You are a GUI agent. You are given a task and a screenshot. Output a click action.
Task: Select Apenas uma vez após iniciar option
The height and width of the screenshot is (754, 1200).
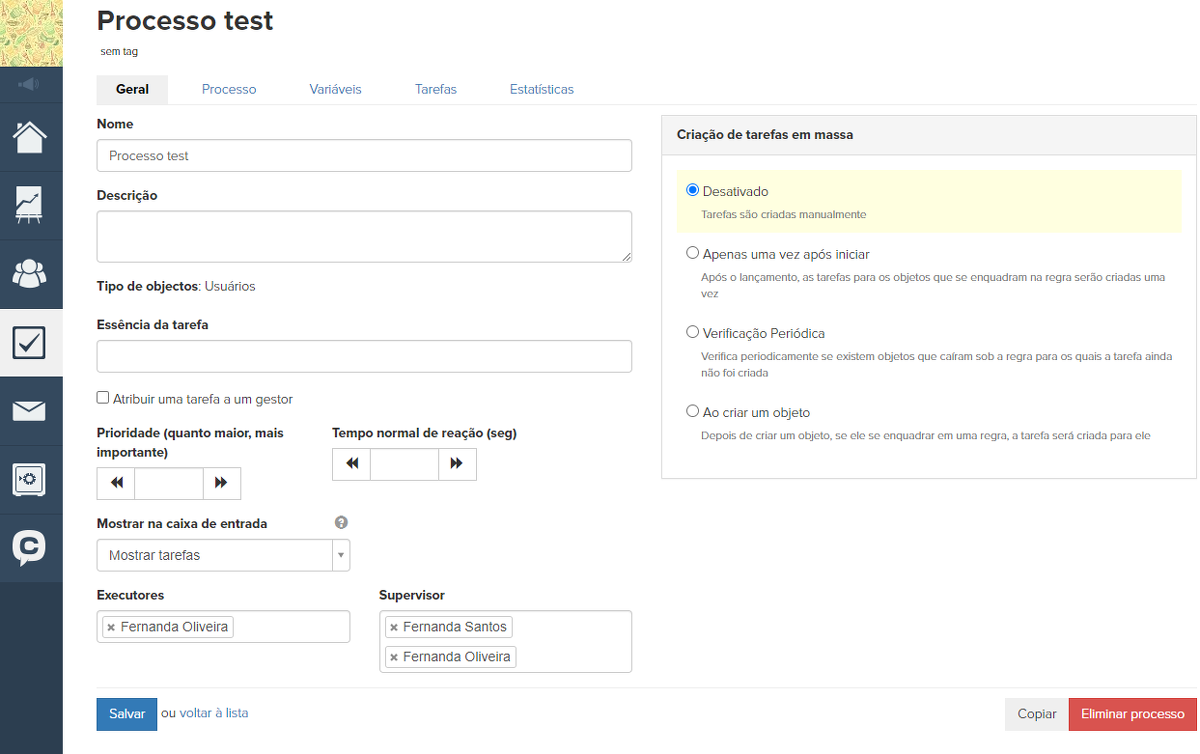(693, 254)
